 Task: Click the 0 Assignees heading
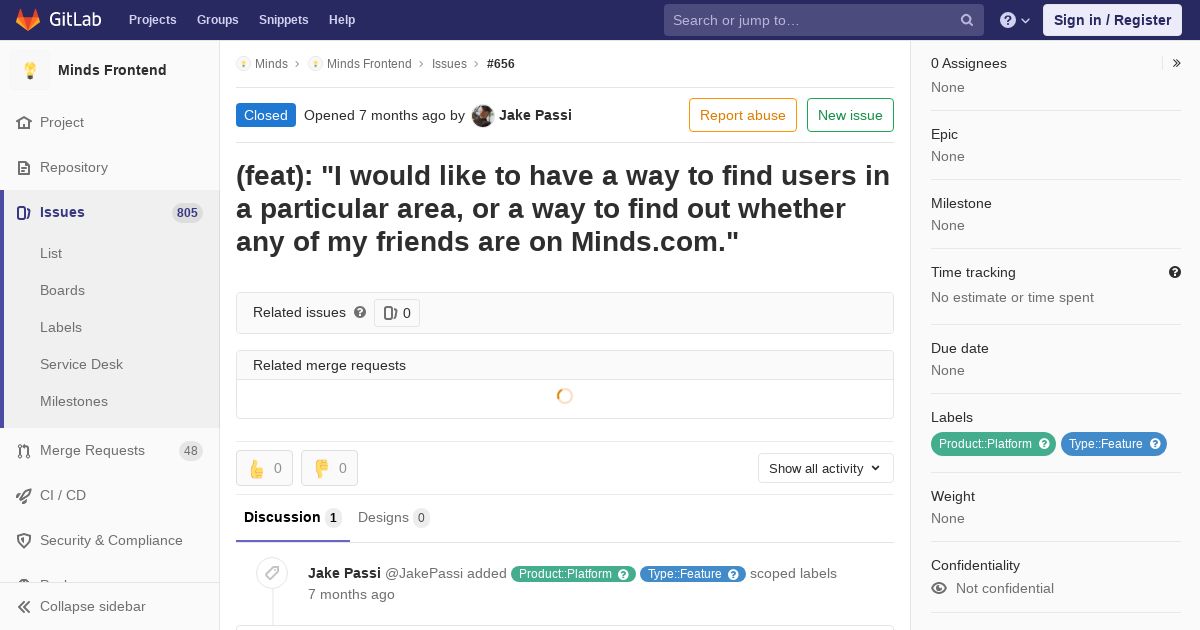[969, 63]
